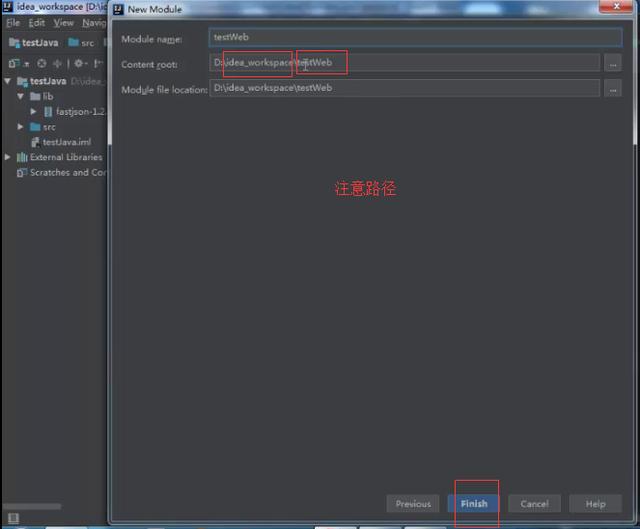Select testJava.iml file

point(61,142)
